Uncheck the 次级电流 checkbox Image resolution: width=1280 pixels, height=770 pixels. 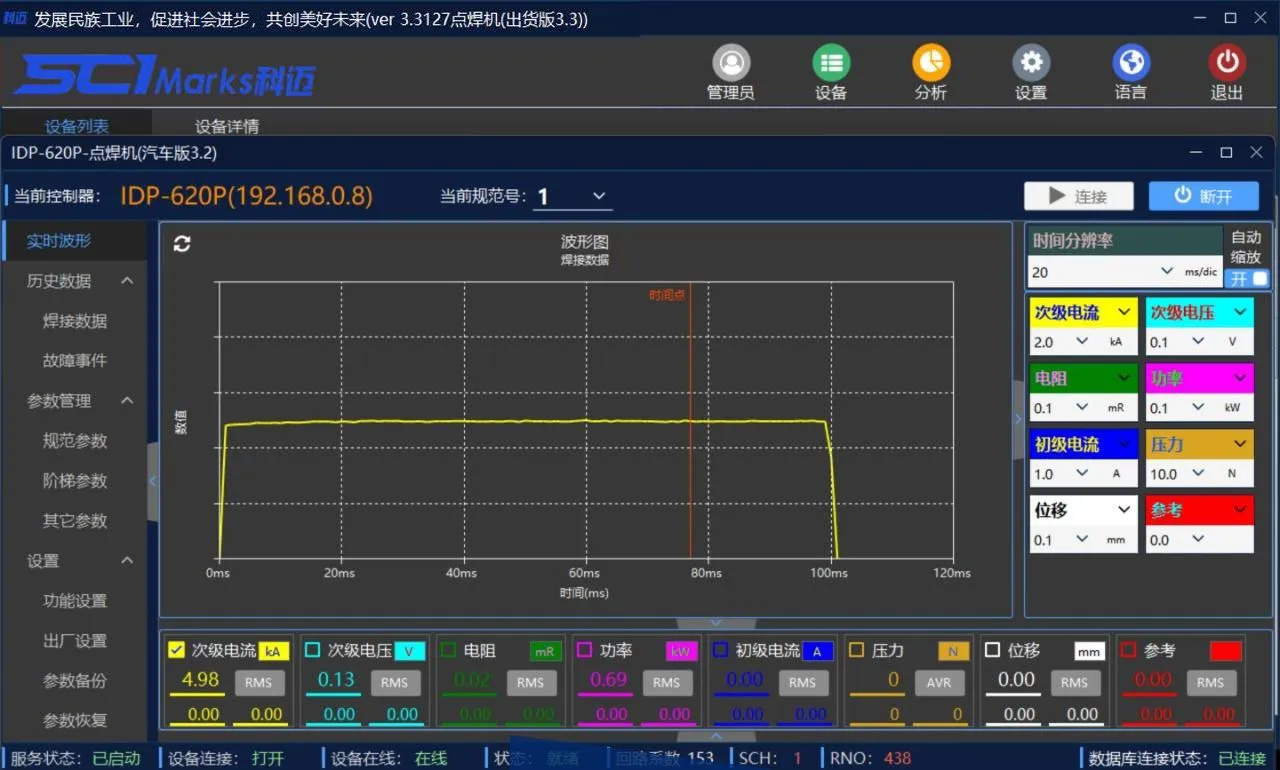[177, 650]
